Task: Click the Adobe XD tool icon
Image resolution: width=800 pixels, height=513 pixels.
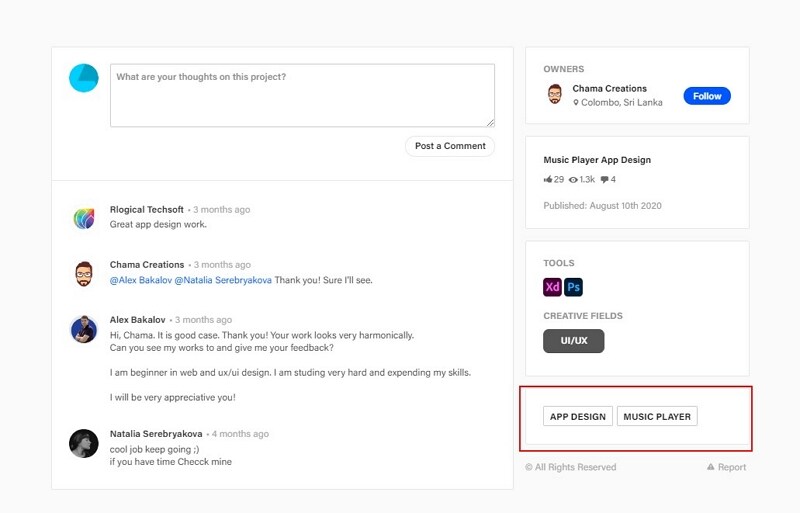Action: pyautogui.click(x=552, y=288)
